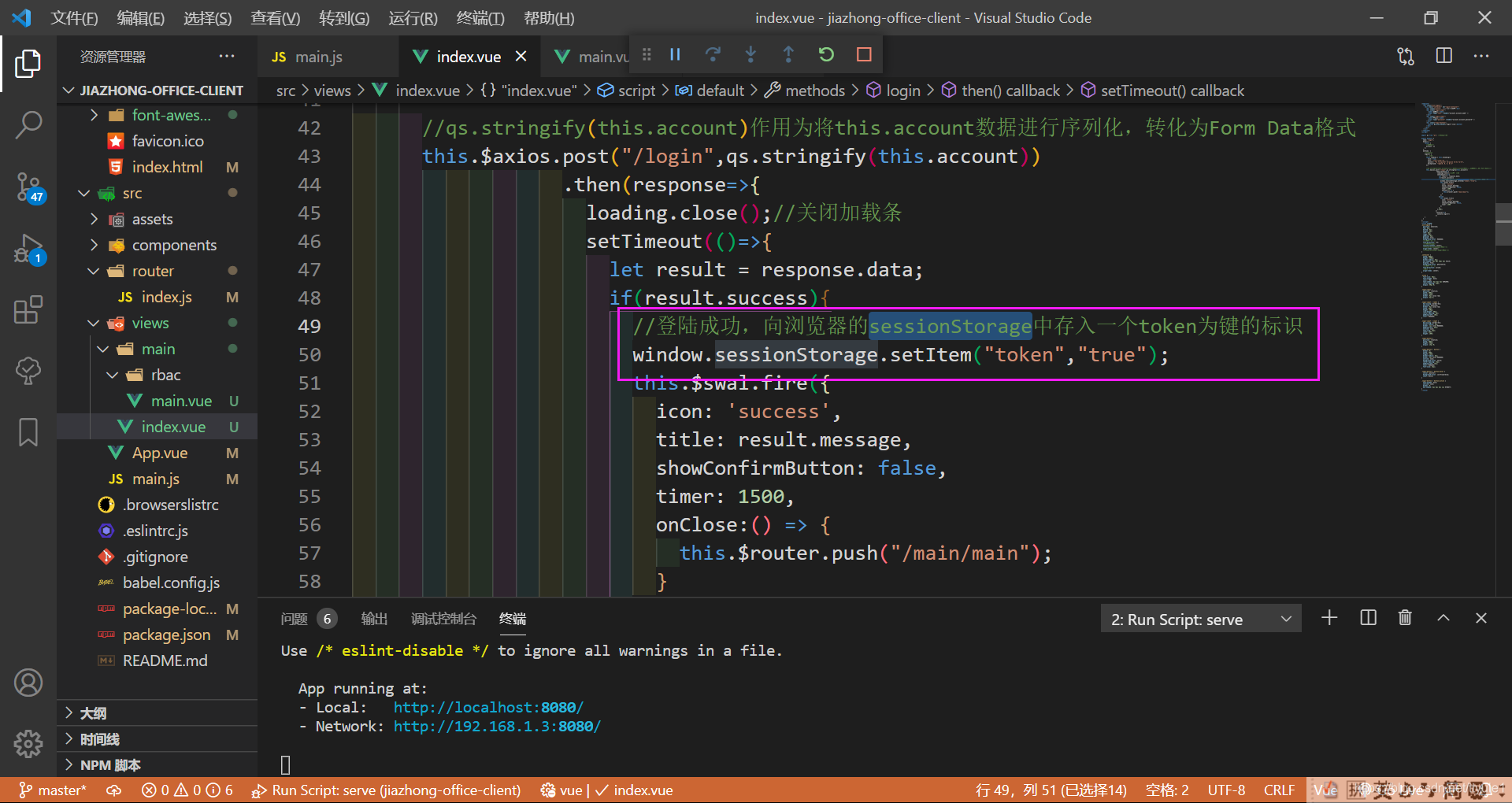Open the Accounts menu icon

[28, 683]
